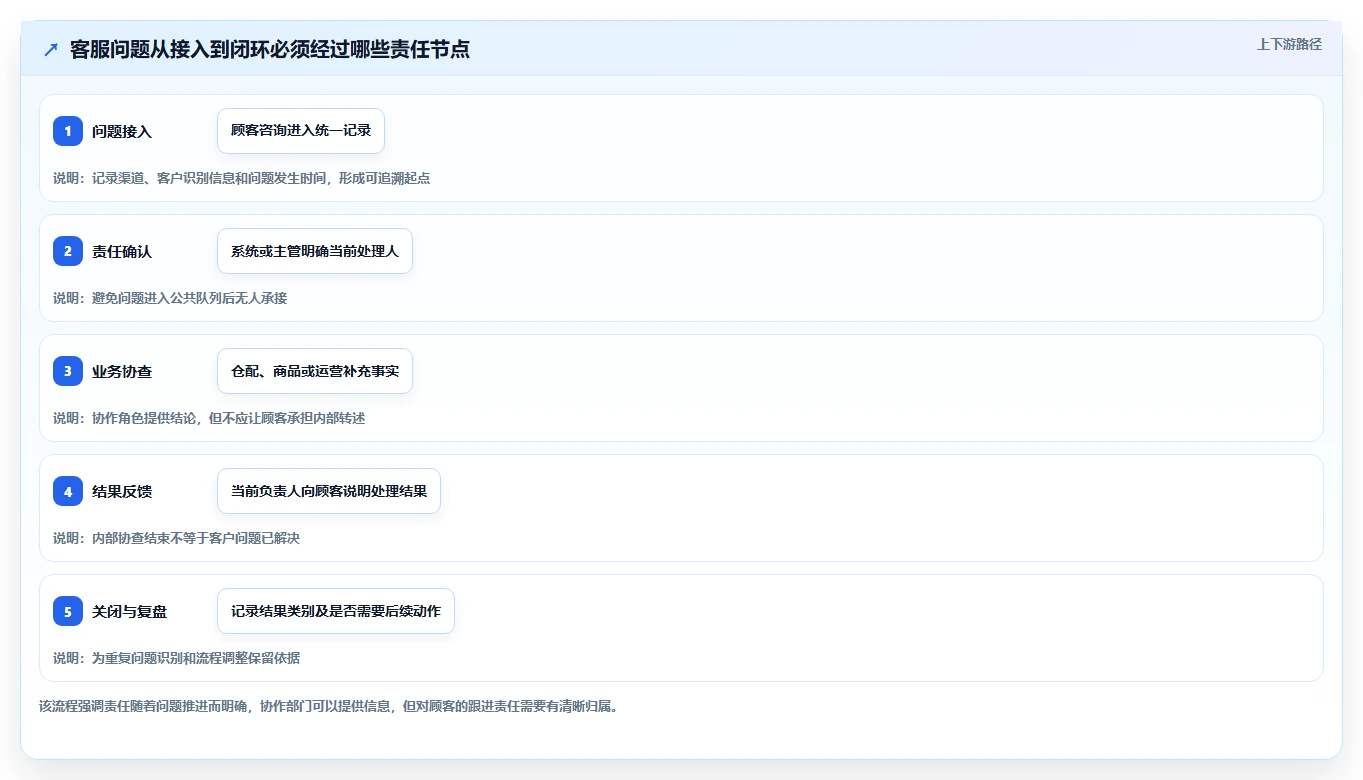Click step number badge 1
The width and height of the screenshot is (1363, 780).
[x=68, y=131]
